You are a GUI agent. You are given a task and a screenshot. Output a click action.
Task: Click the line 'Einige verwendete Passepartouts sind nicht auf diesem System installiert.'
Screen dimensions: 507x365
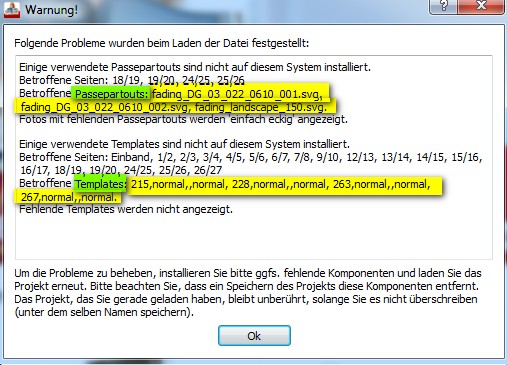click(195, 67)
